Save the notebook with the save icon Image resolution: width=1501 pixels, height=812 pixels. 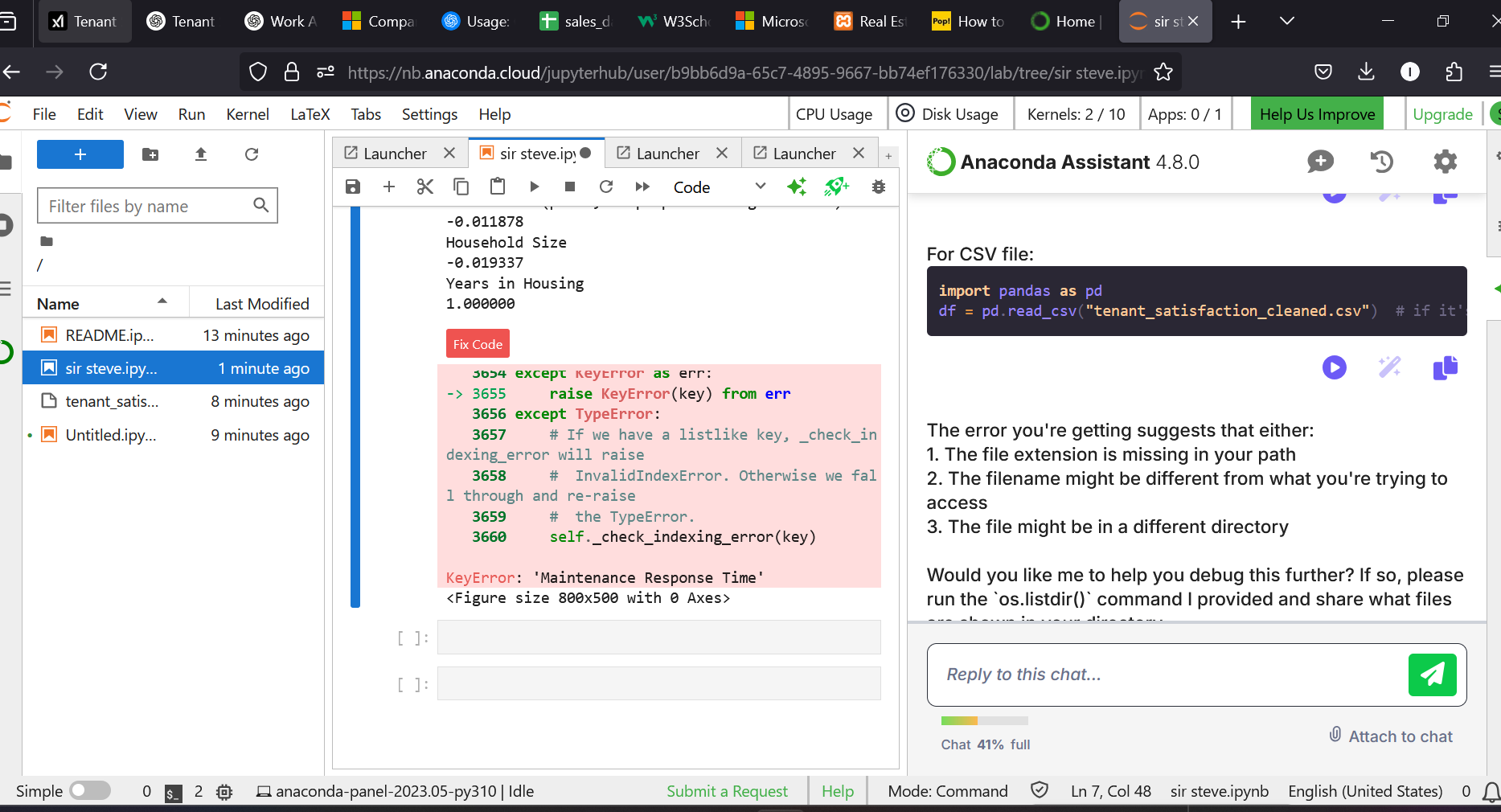click(x=352, y=187)
